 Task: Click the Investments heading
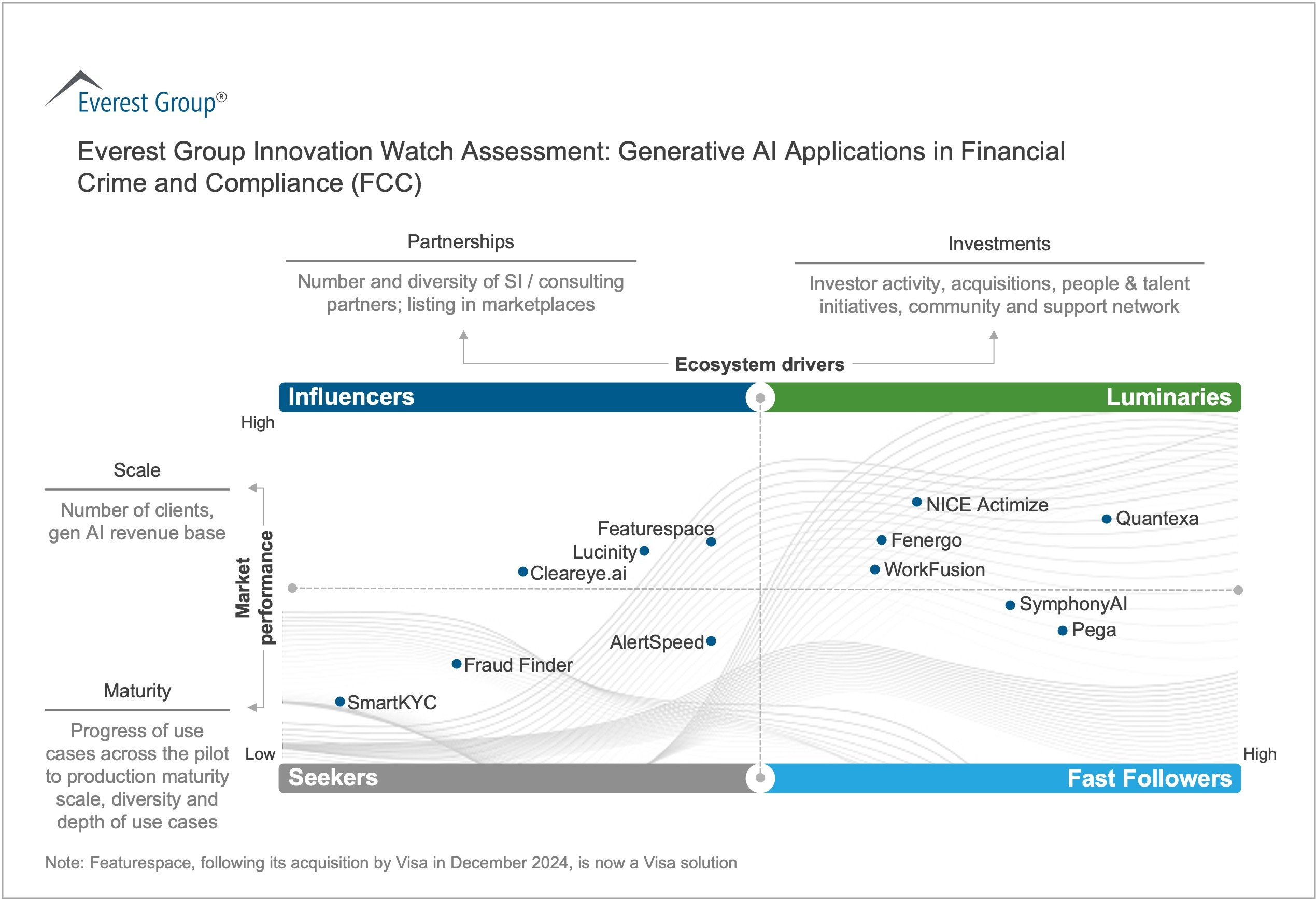coord(999,244)
